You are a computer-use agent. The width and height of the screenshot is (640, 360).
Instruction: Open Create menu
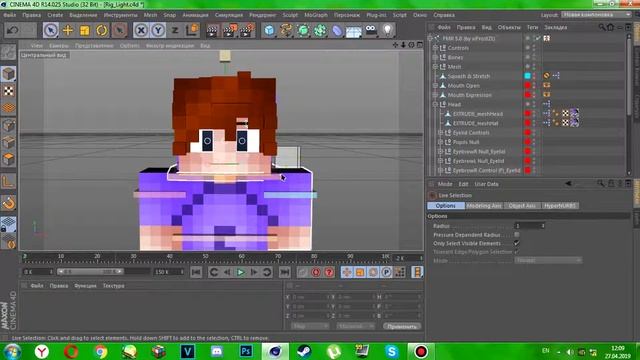[x=55, y=15]
